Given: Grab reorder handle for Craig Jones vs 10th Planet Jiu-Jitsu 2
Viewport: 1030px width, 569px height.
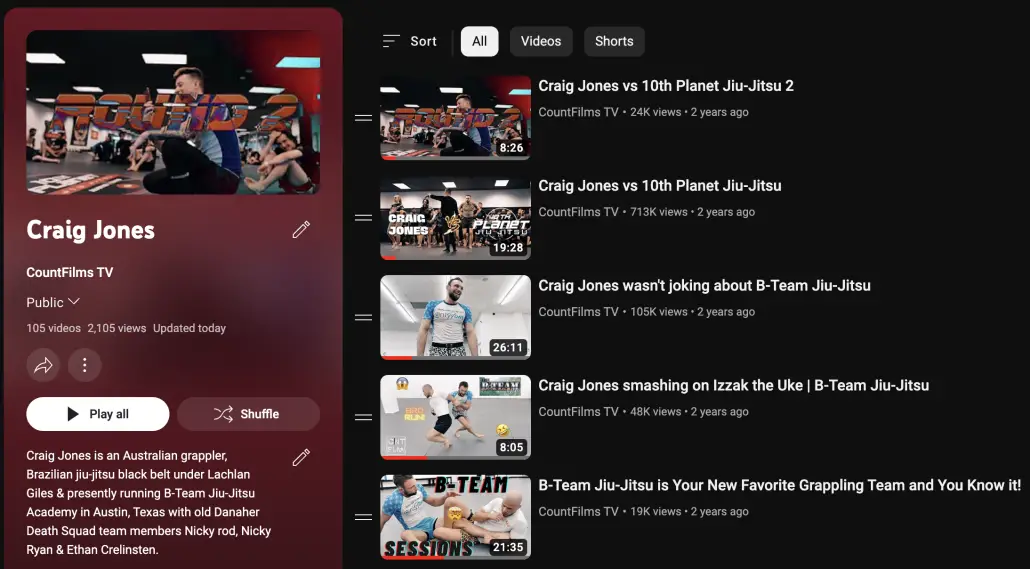Looking at the screenshot, I should pos(363,118).
